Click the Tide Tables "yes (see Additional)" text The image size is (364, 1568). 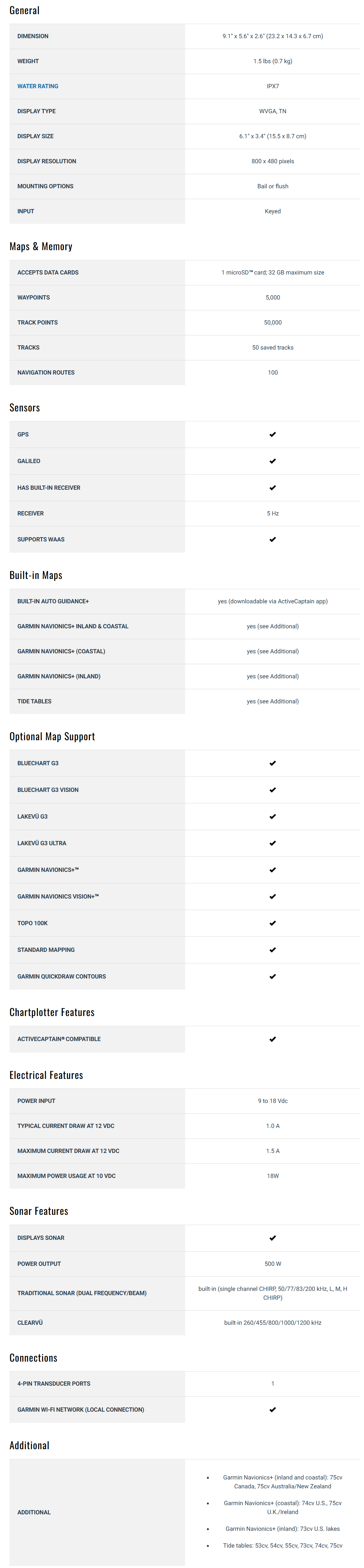pyautogui.click(x=272, y=702)
